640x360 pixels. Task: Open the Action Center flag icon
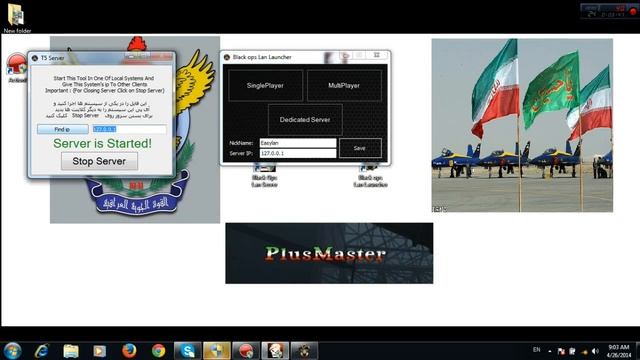point(561,351)
